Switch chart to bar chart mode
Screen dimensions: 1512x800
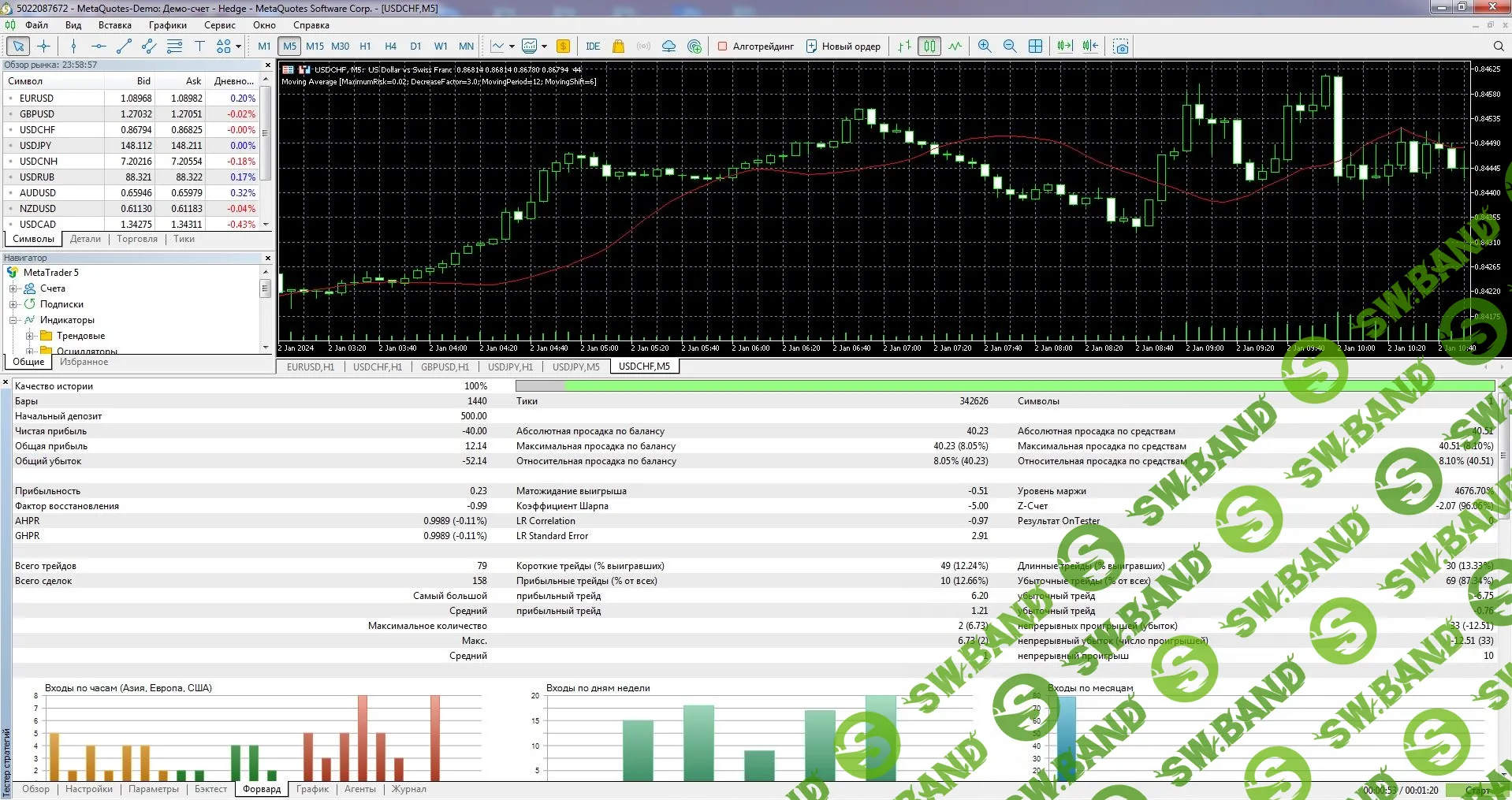(x=904, y=47)
